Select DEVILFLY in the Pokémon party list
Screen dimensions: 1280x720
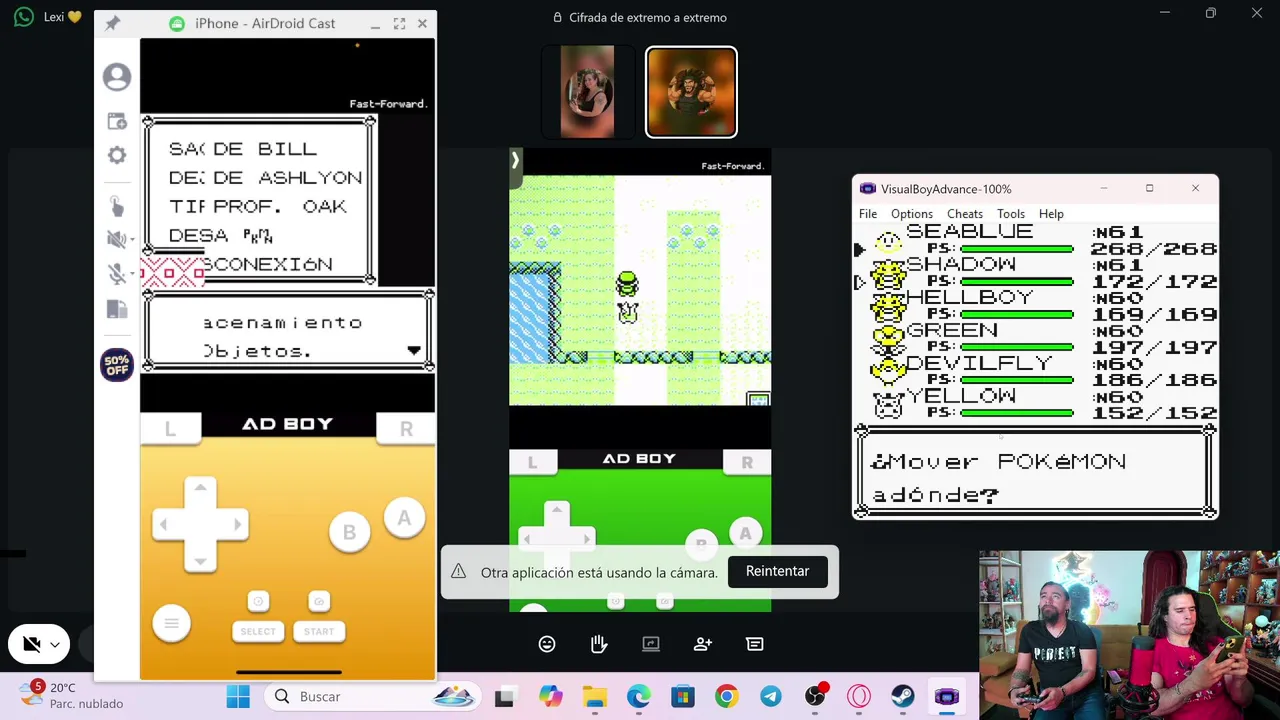click(x=979, y=364)
